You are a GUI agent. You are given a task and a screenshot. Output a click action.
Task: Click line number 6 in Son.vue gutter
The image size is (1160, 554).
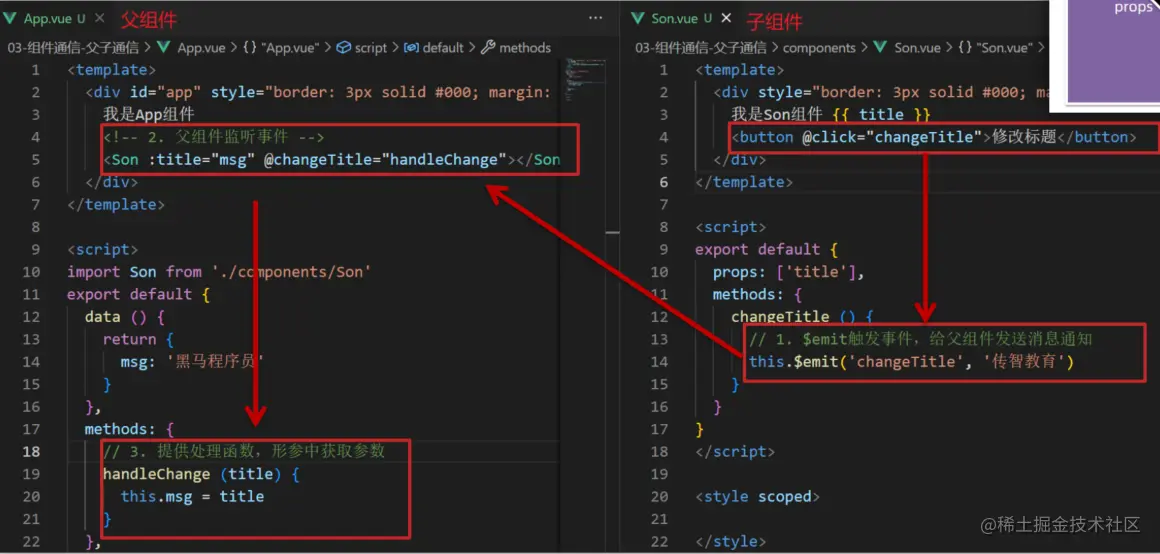pos(664,182)
